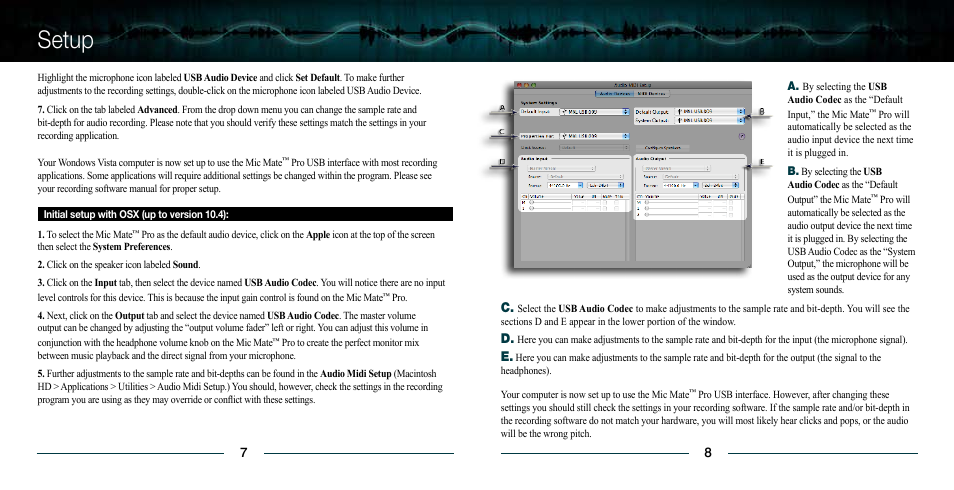Toggle Thru checkbox on Audio Input M row
The height and width of the screenshot is (490, 954).
pyautogui.click(x=616, y=203)
